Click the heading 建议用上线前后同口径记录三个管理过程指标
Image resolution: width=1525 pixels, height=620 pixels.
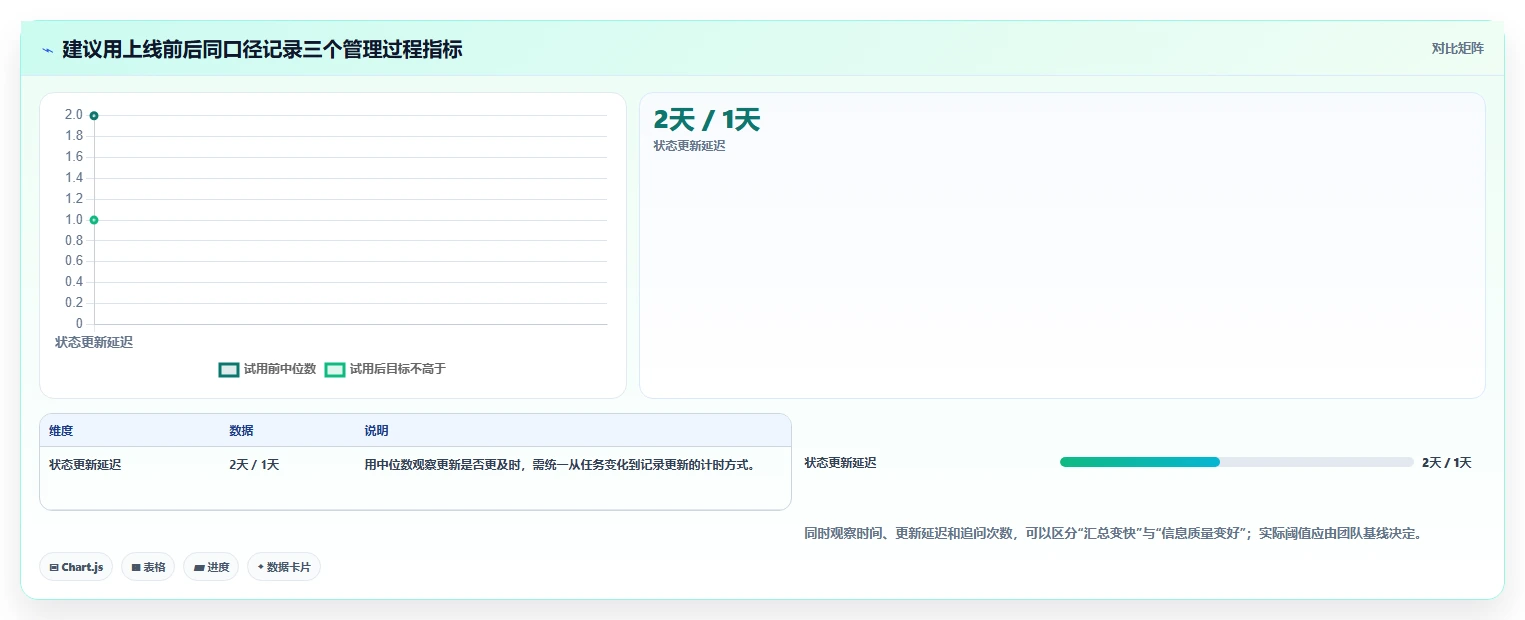[x=262, y=49]
